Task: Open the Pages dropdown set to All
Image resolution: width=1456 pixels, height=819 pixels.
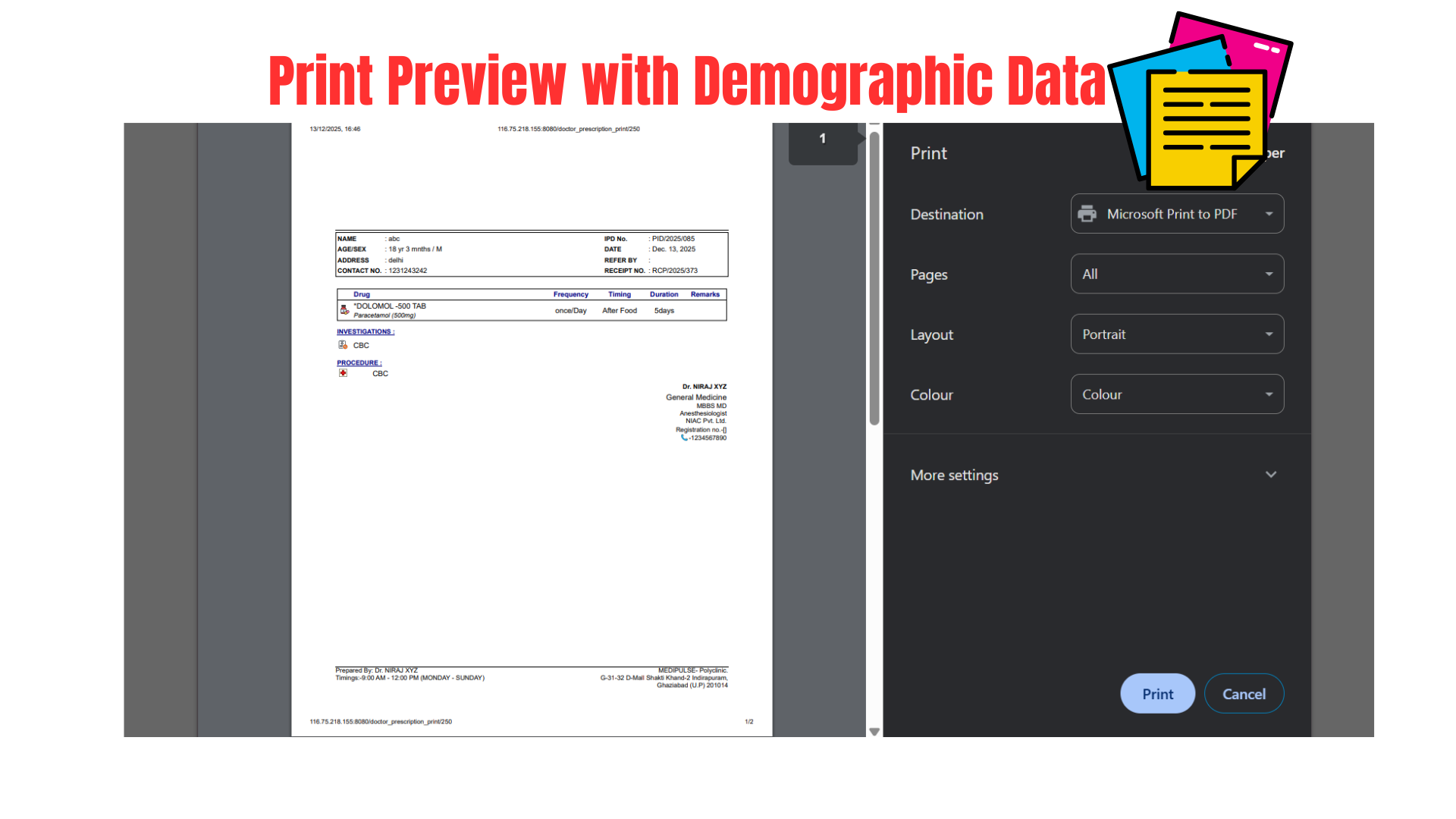Action: [x=1177, y=274]
